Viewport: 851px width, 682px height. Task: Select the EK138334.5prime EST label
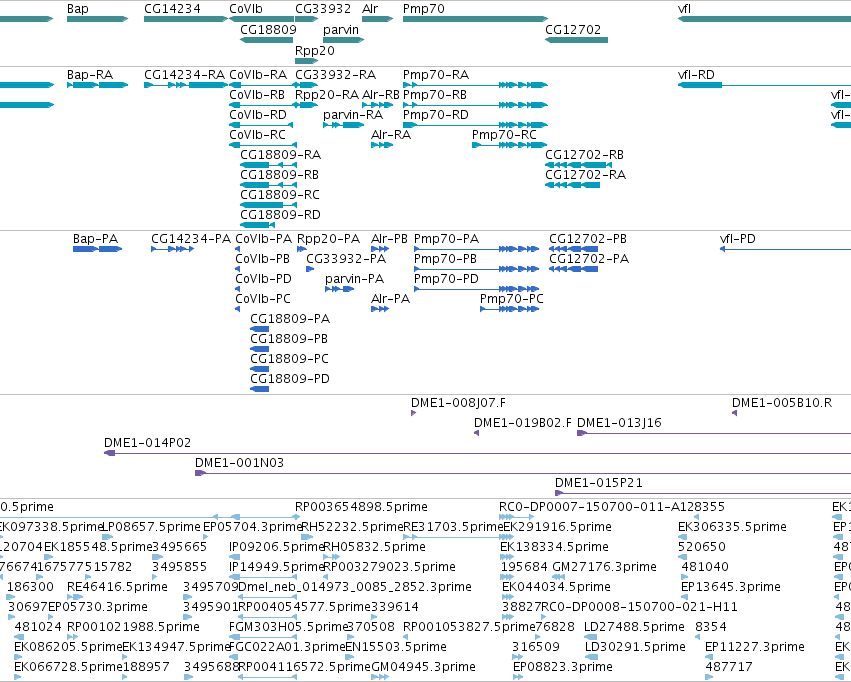coord(554,547)
